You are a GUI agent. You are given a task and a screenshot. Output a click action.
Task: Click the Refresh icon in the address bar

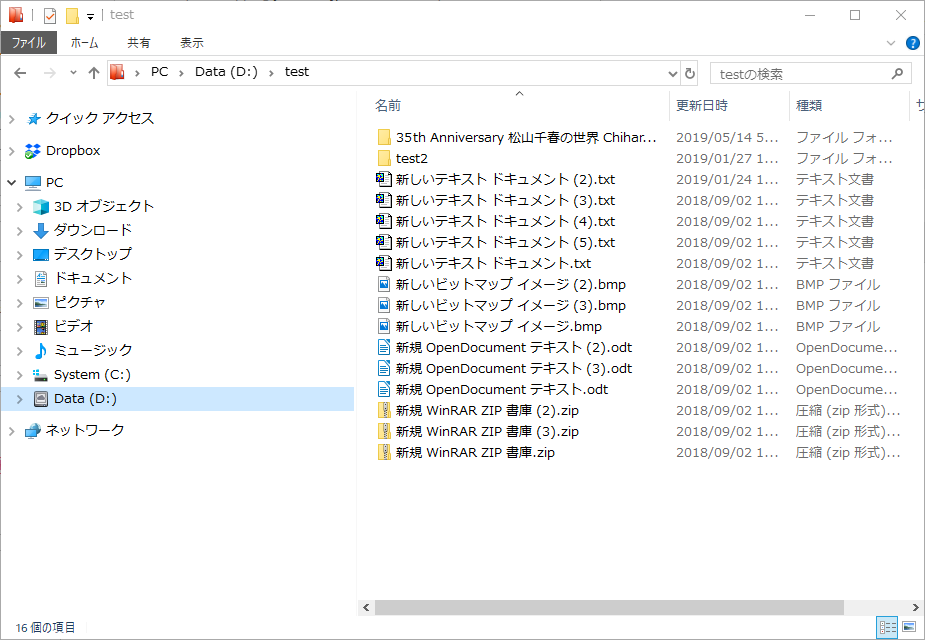click(689, 73)
